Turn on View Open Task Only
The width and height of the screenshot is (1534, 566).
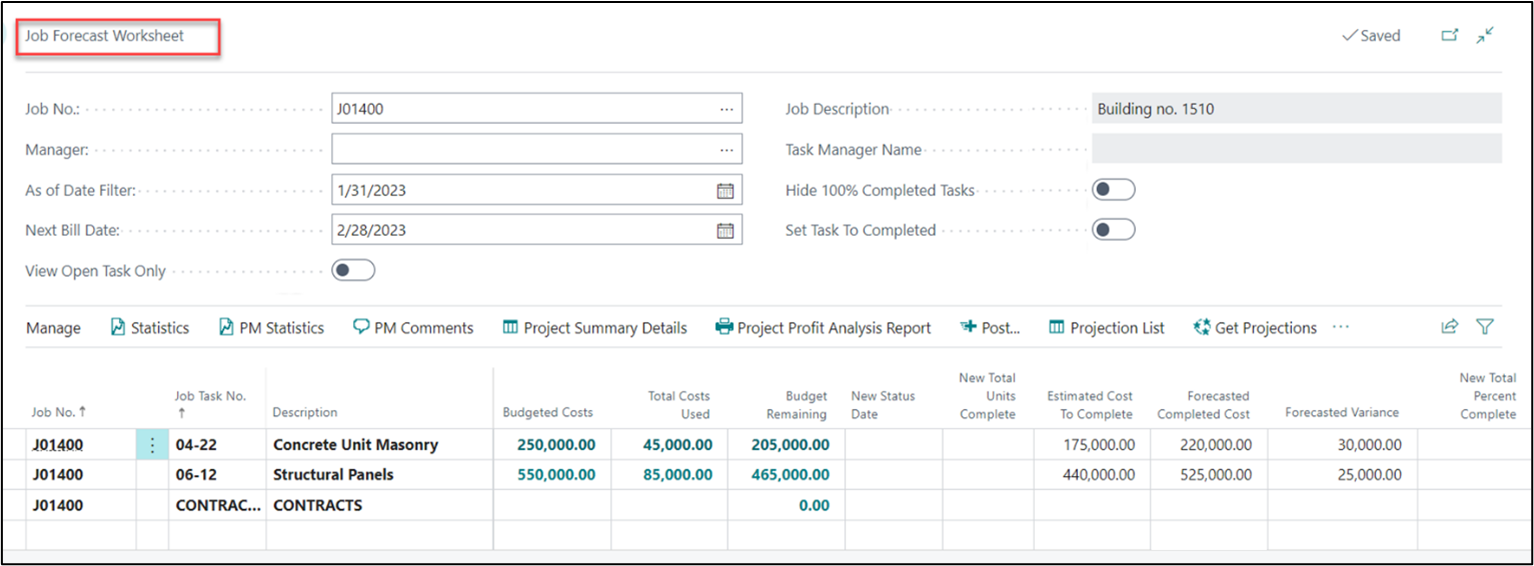[x=353, y=271]
